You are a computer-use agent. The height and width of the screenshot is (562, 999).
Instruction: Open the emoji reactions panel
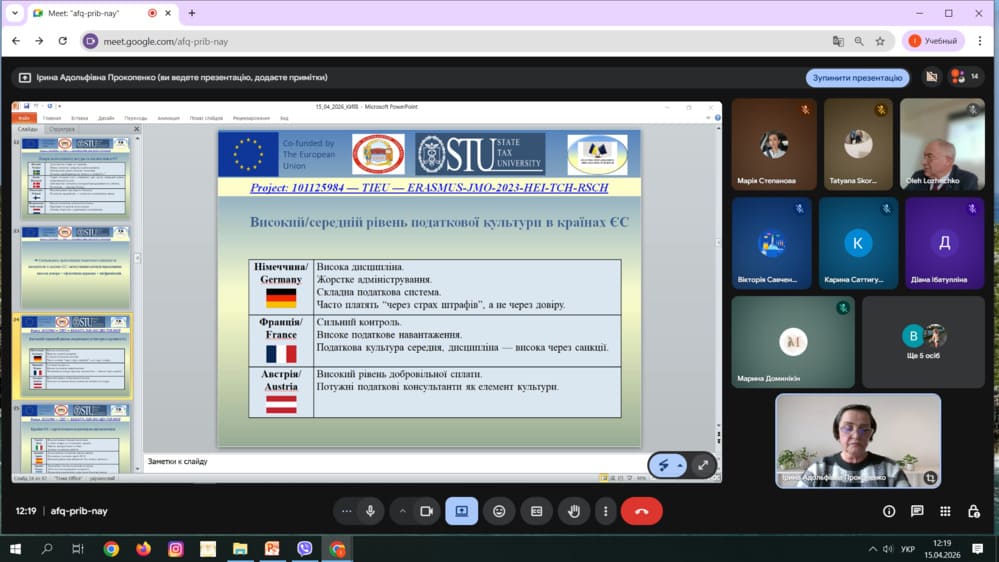[x=499, y=511]
